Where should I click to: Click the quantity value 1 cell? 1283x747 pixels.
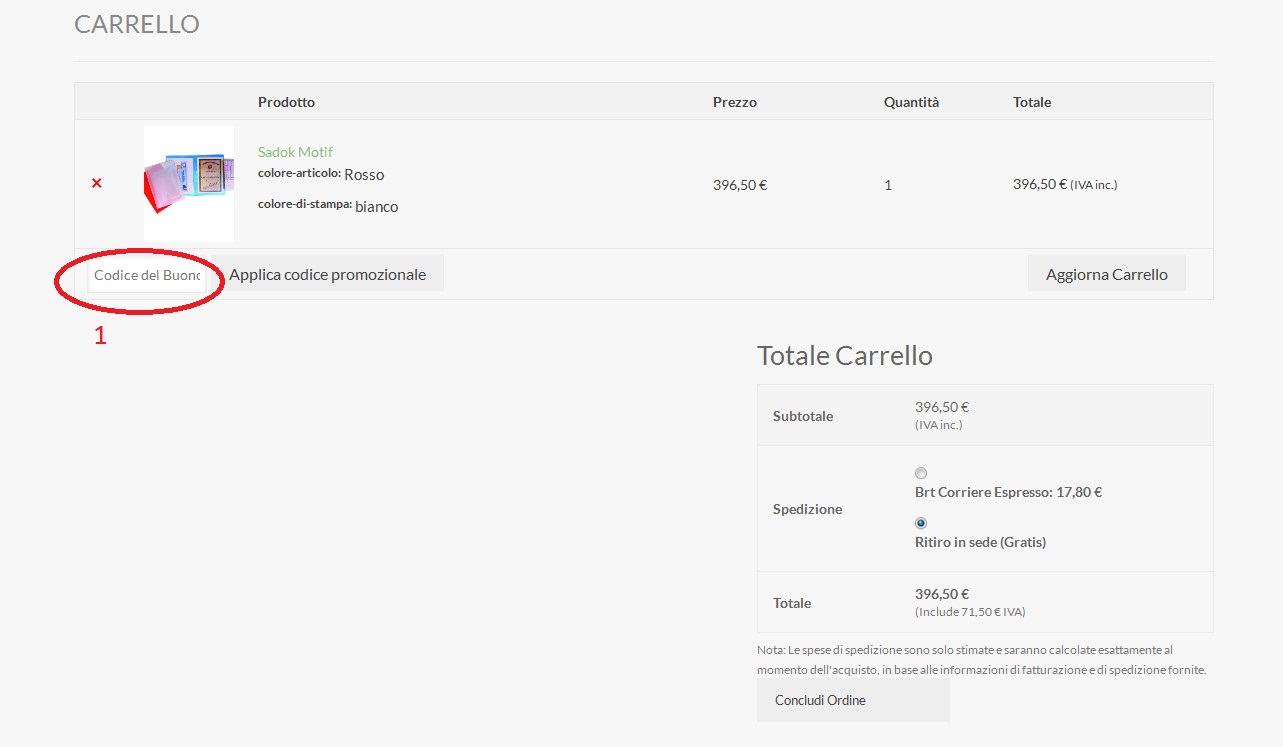click(888, 185)
